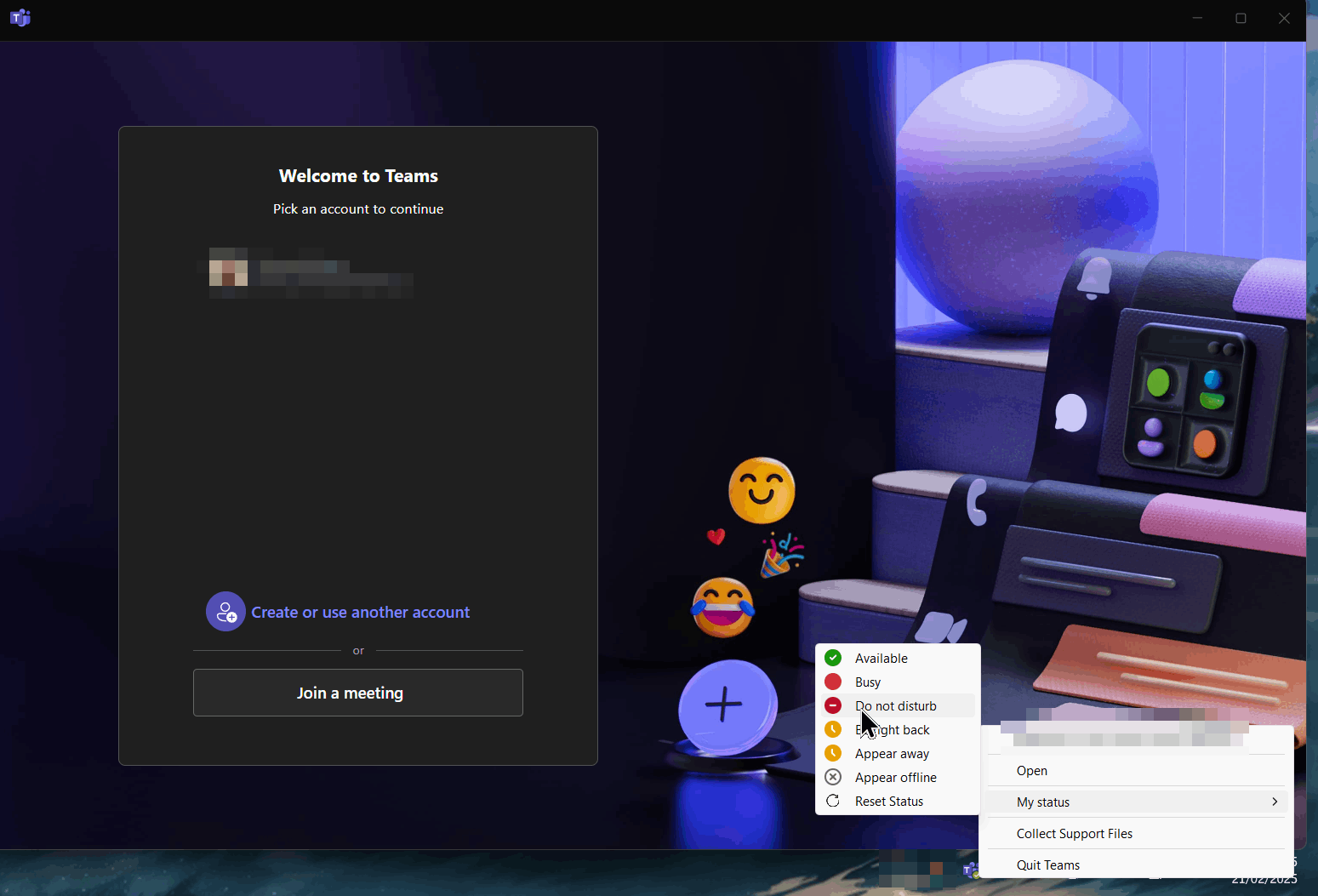Click the account profile picture
This screenshot has height=896, width=1318.
[x=227, y=271]
